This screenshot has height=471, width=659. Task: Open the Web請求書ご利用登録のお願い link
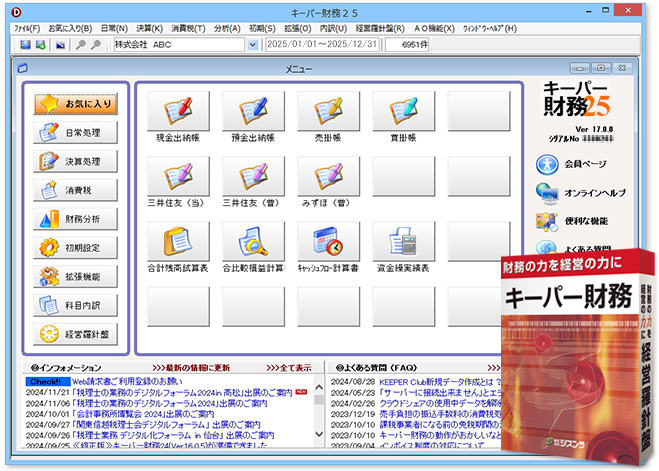[127, 382]
